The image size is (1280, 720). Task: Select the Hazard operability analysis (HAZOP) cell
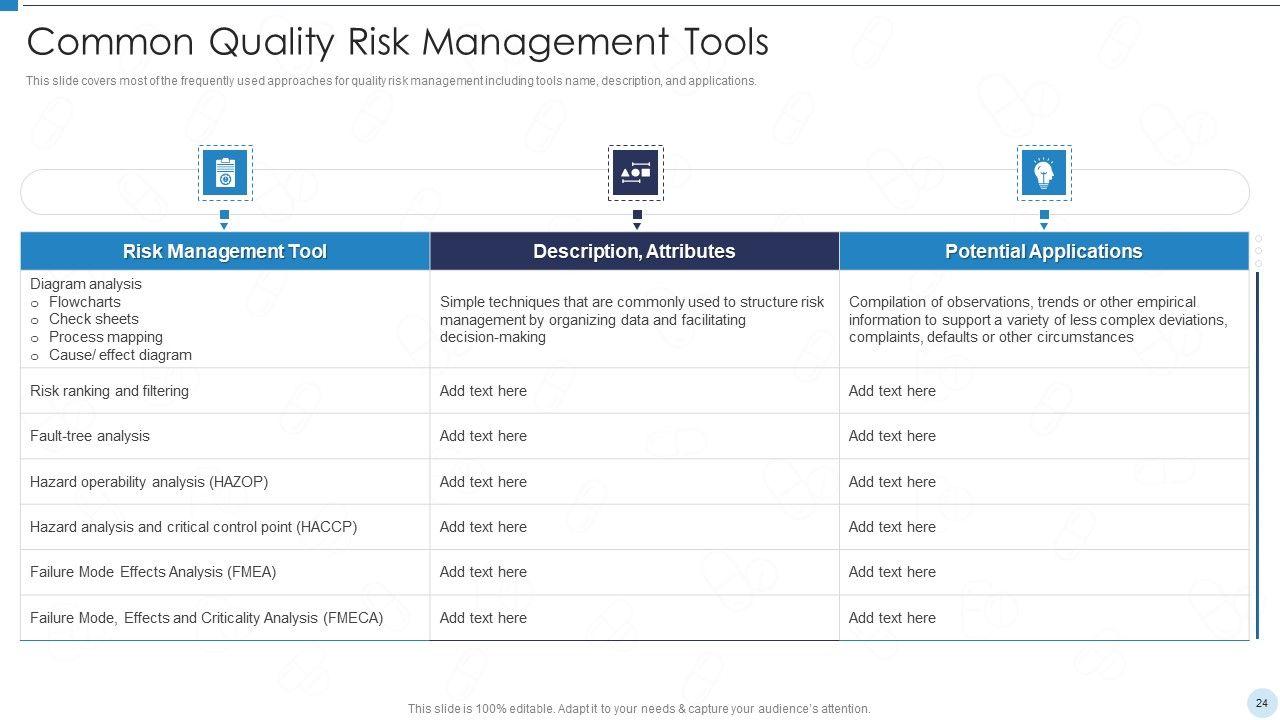[149, 482]
